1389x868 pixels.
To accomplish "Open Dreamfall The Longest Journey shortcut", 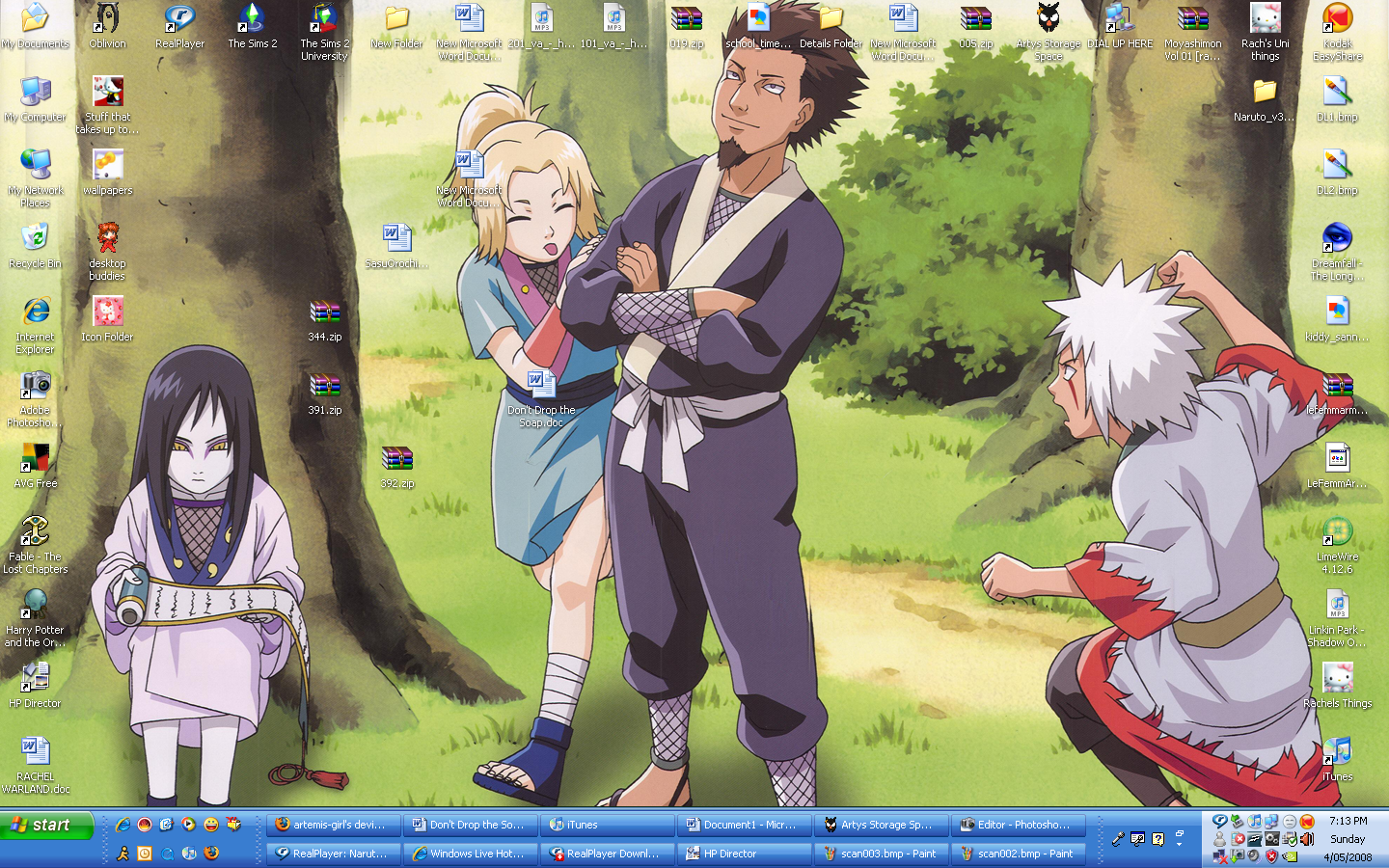I will pyautogui.click(x=1337, y=252).
